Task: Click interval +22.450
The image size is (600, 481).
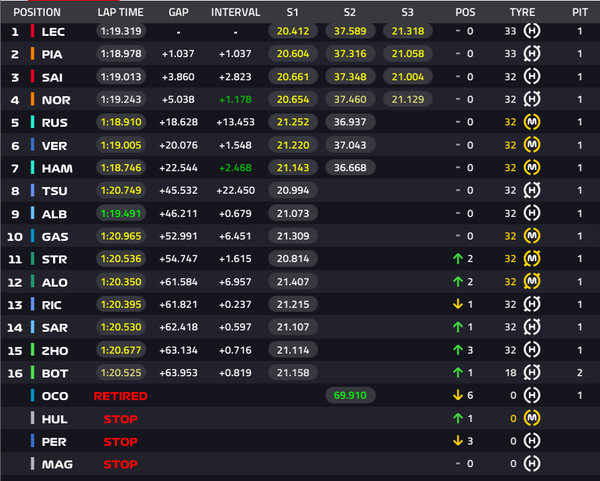Action: 235,190
